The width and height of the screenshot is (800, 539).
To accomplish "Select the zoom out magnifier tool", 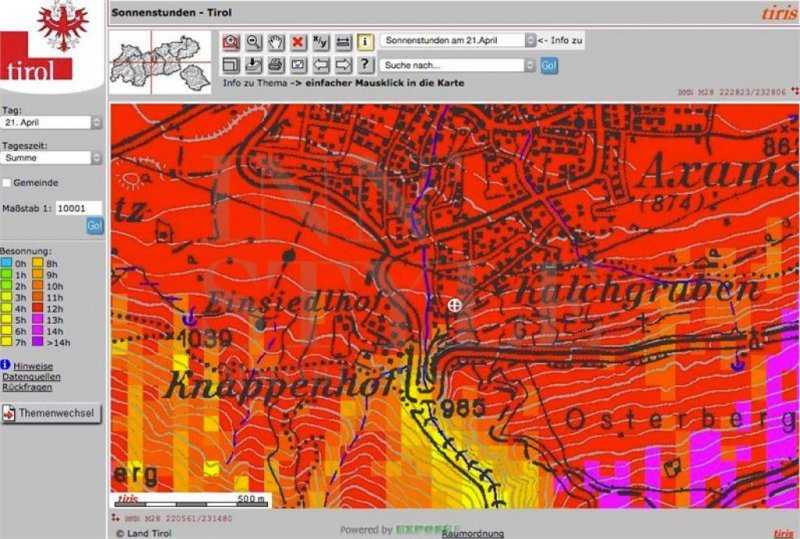I will 253,42.
